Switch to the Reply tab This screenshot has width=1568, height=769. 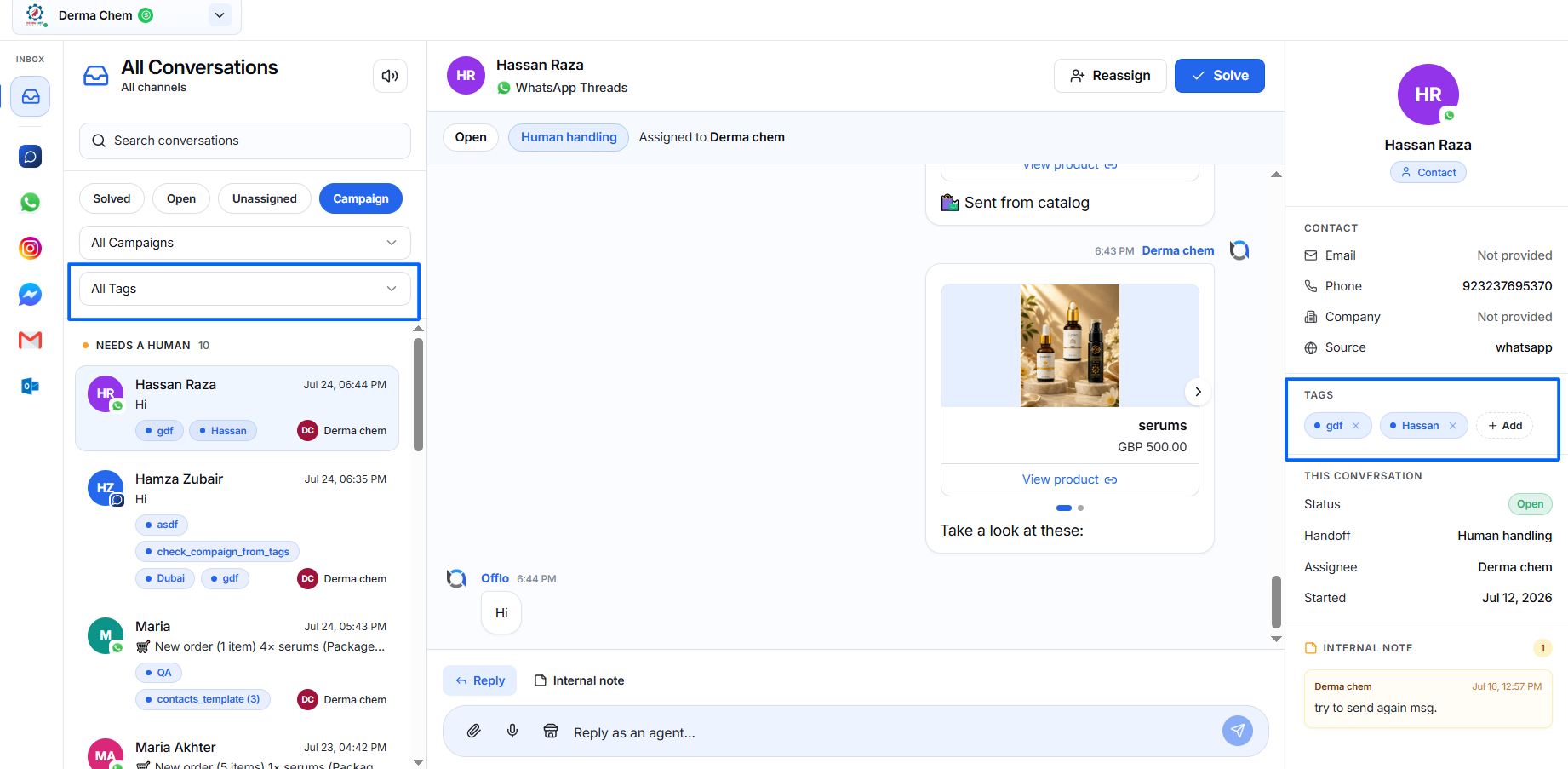click(480, 680)
